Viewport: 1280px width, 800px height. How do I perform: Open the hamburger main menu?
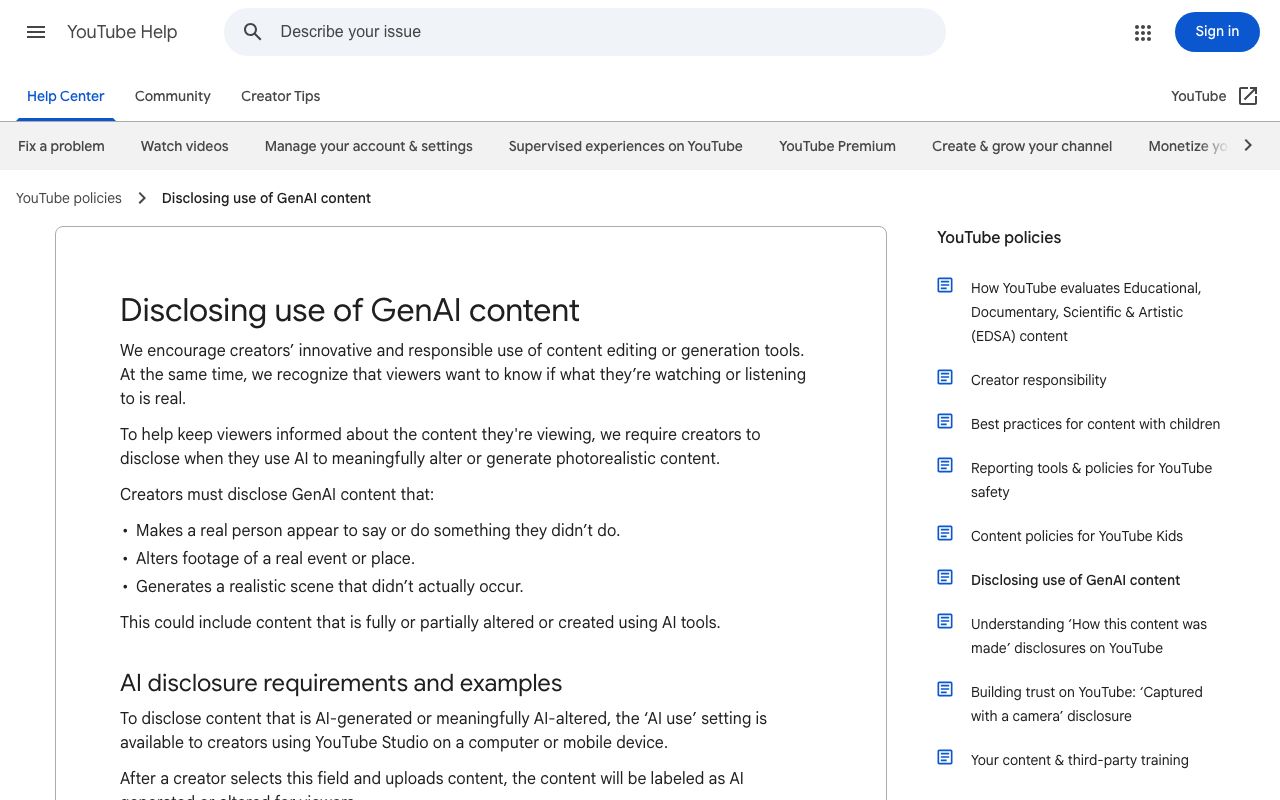pos(36,32)
